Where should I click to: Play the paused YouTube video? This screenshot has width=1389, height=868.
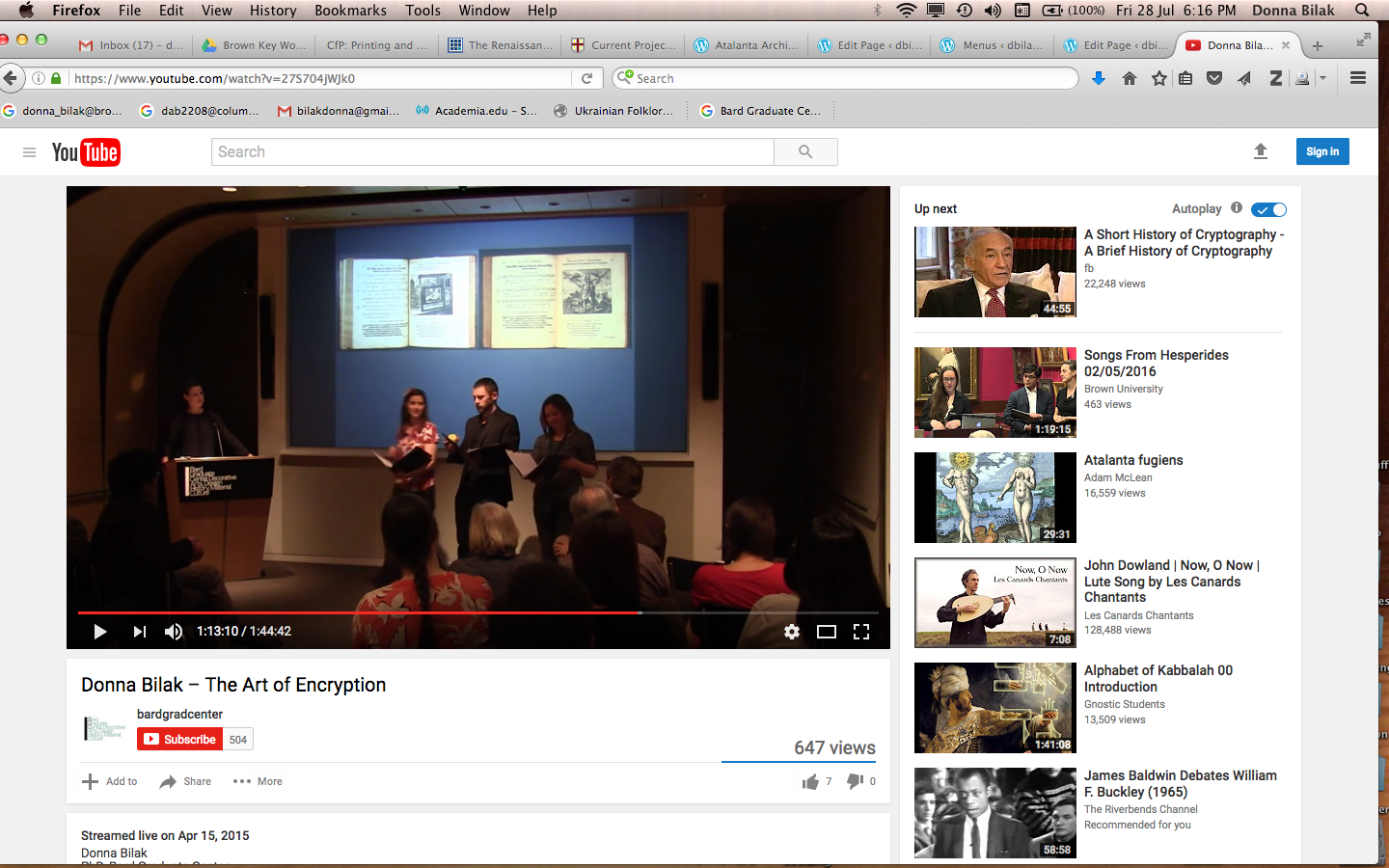click(99, 632)
